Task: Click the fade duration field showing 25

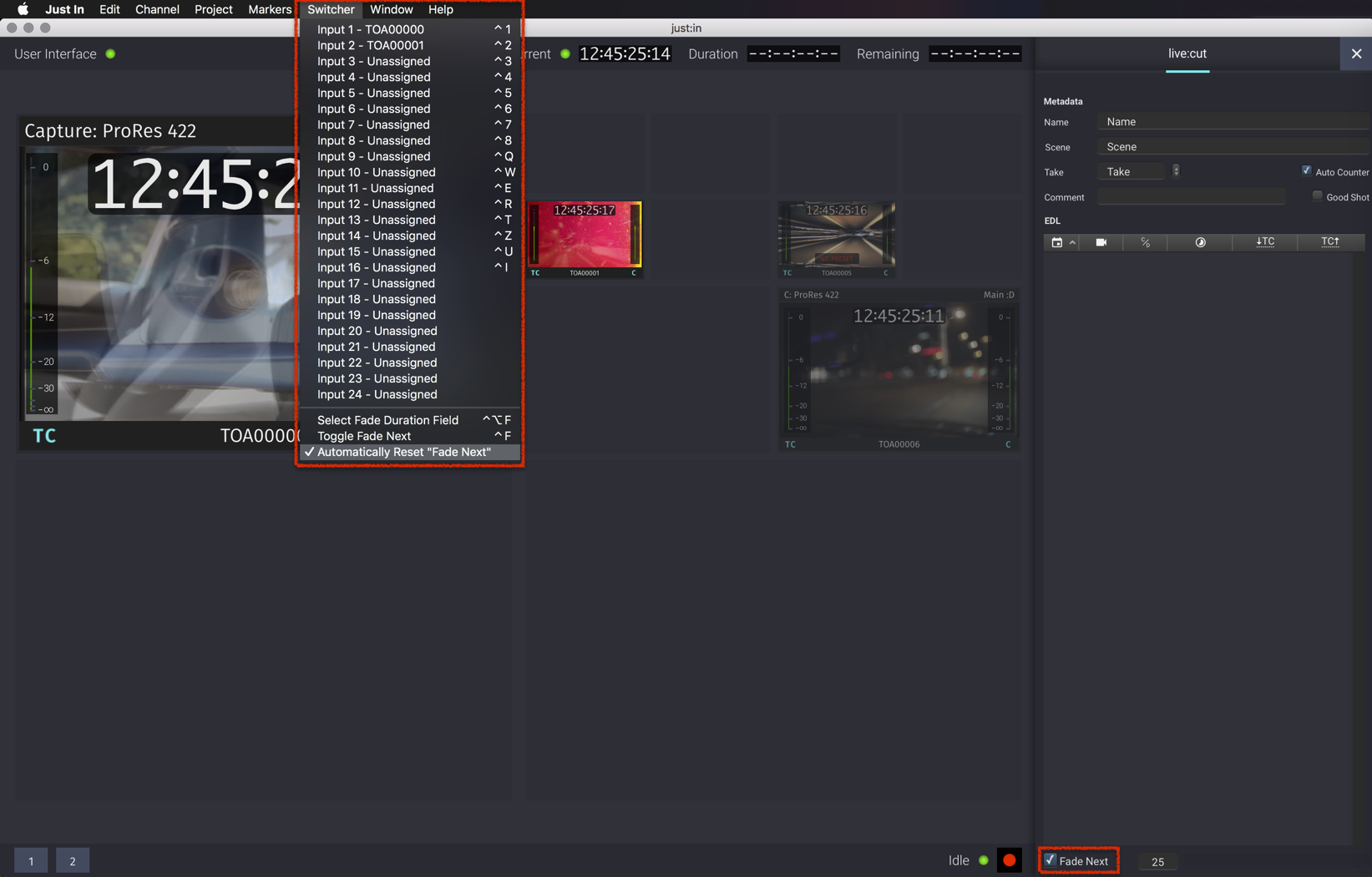Action: pyautogui.click(x=1157, y=861)
